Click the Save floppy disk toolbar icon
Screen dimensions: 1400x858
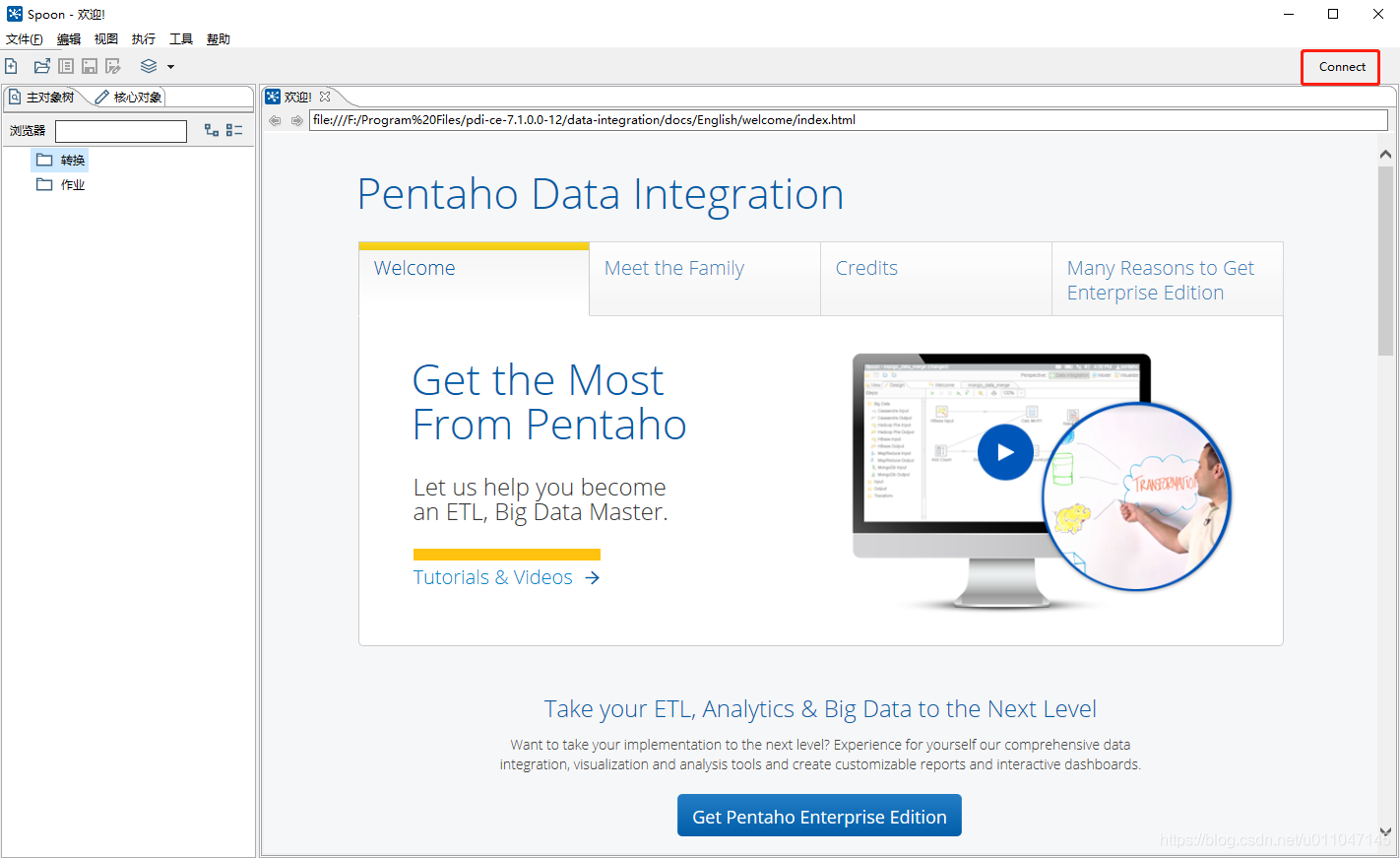(x=90, y=66)
